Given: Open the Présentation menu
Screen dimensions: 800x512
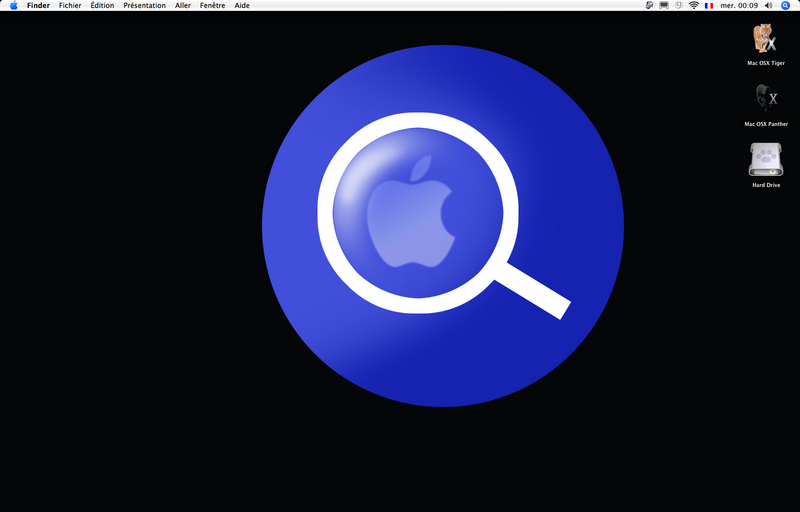Looking at the screenshot, I should (x=144, y=6).
